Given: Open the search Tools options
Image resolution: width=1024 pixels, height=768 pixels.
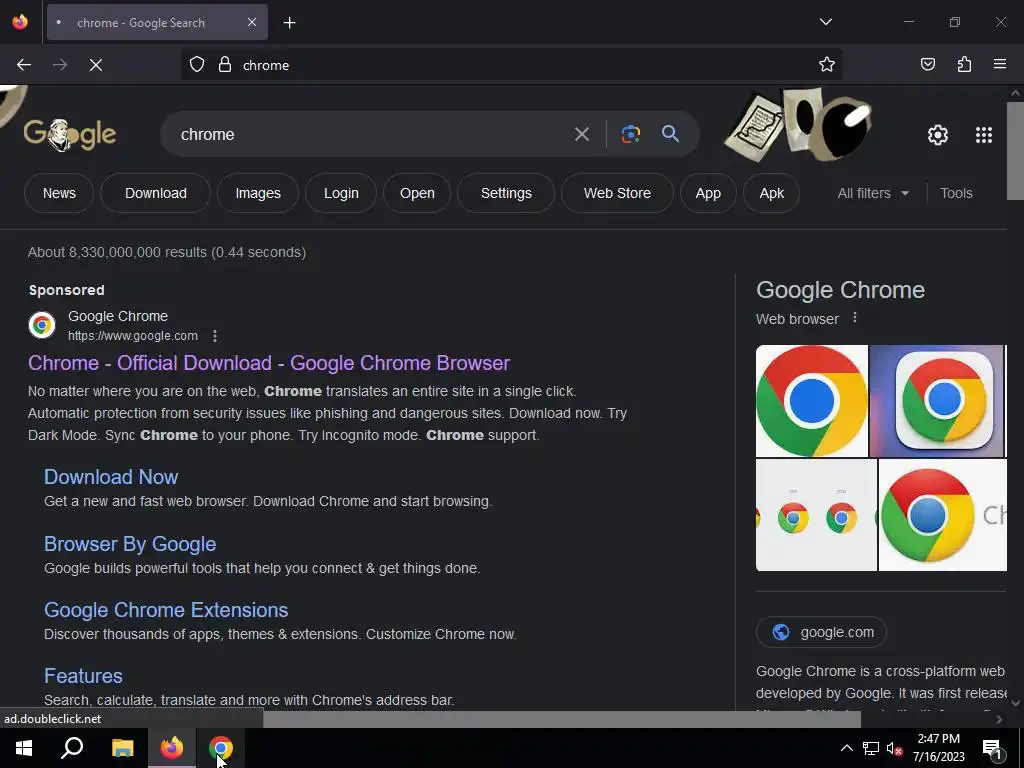Looking at the screenshot, I should coord(956,193).
